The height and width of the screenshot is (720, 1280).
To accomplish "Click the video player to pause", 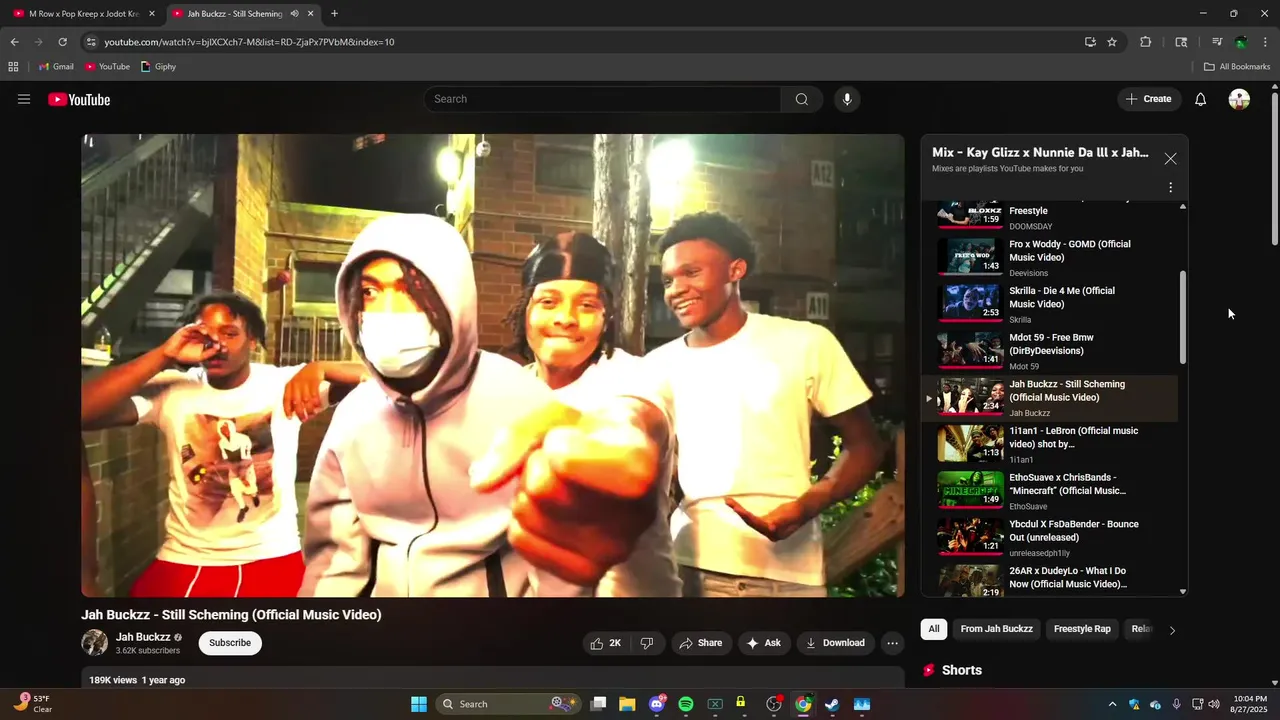I will (493, 366).
